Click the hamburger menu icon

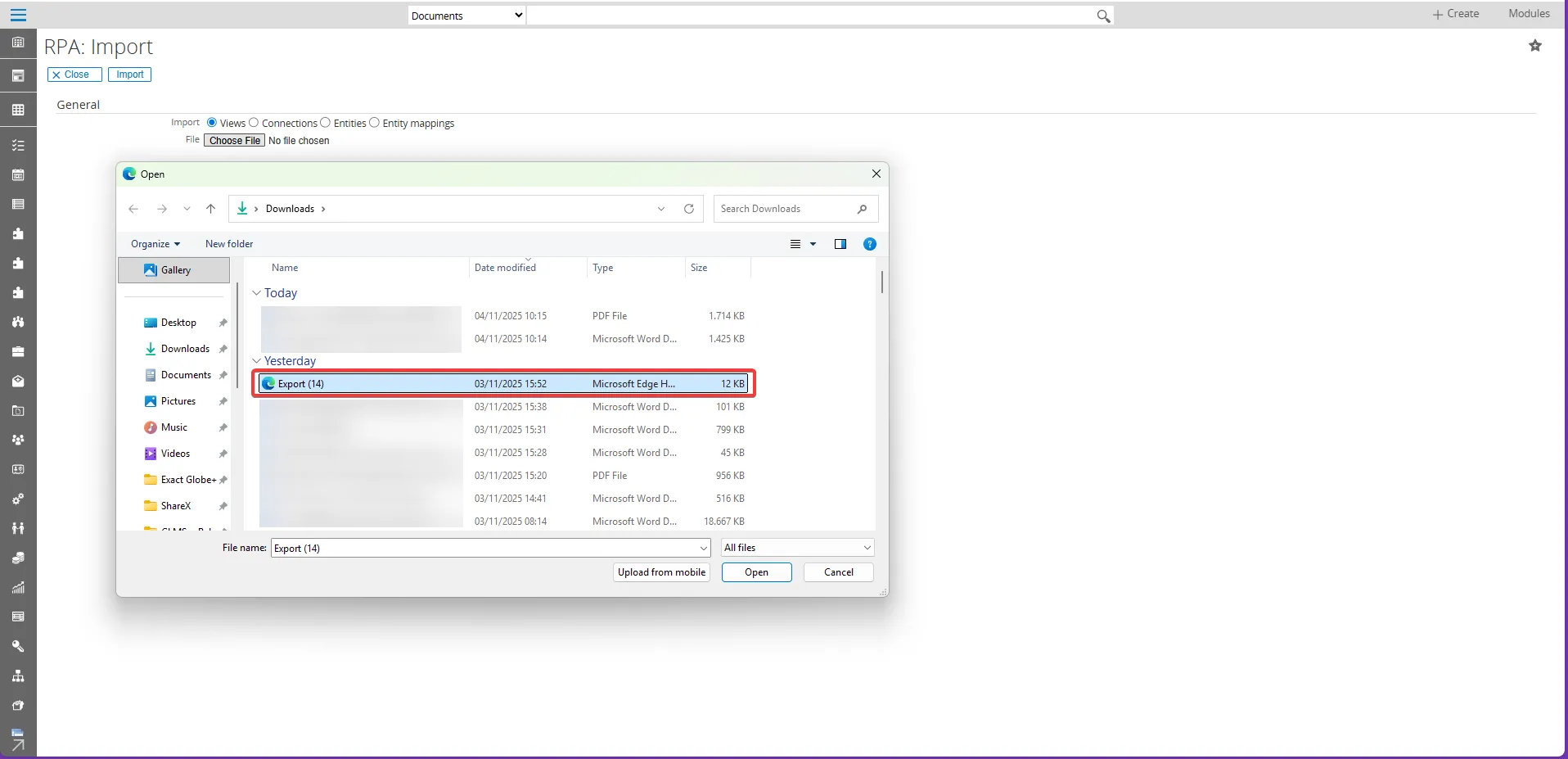[x=18, y=15]
